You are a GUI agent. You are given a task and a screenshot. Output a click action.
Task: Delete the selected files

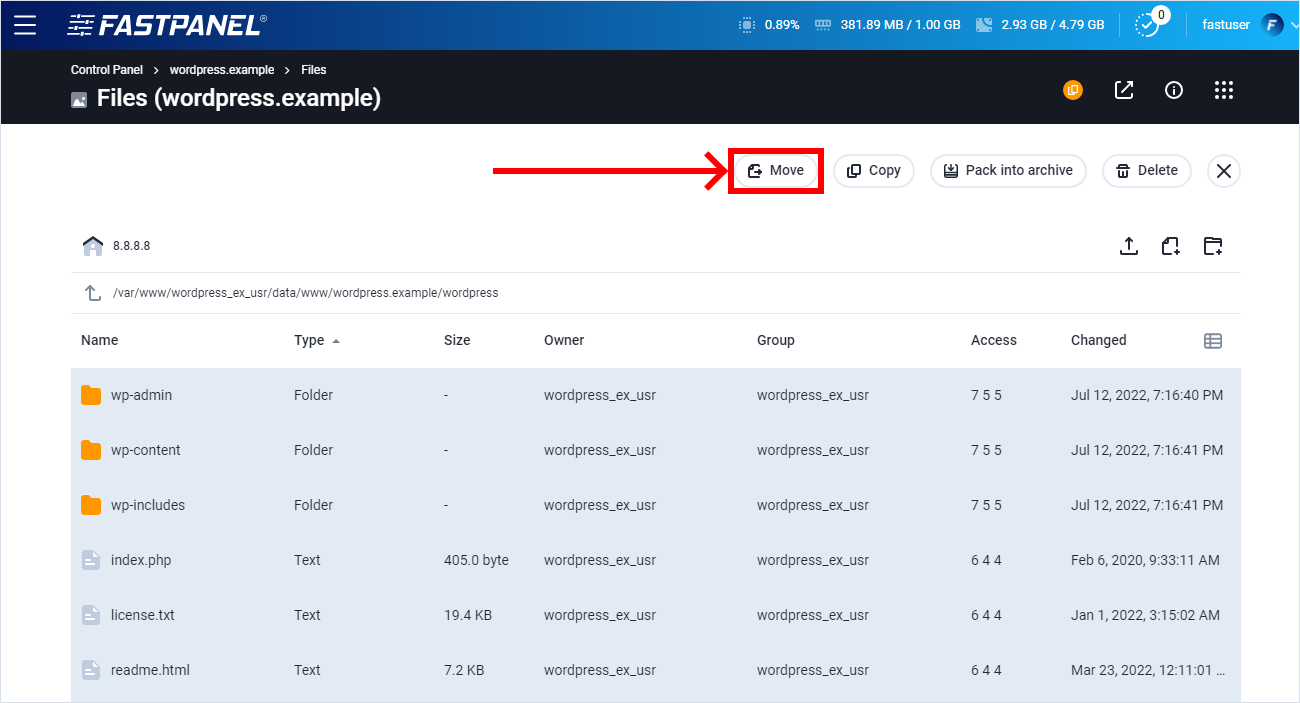[1147, 170]
